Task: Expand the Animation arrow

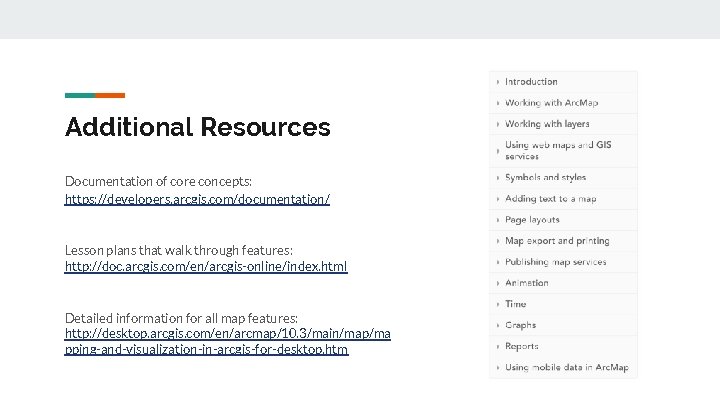Action: pos(498,283)
